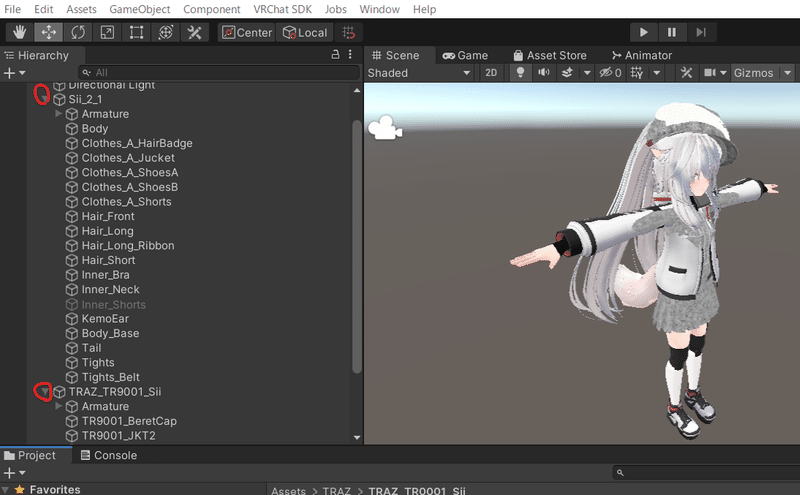Open the Gizmos dropdown arrow
Screen dimensions: 800x495
click(788, 73)
